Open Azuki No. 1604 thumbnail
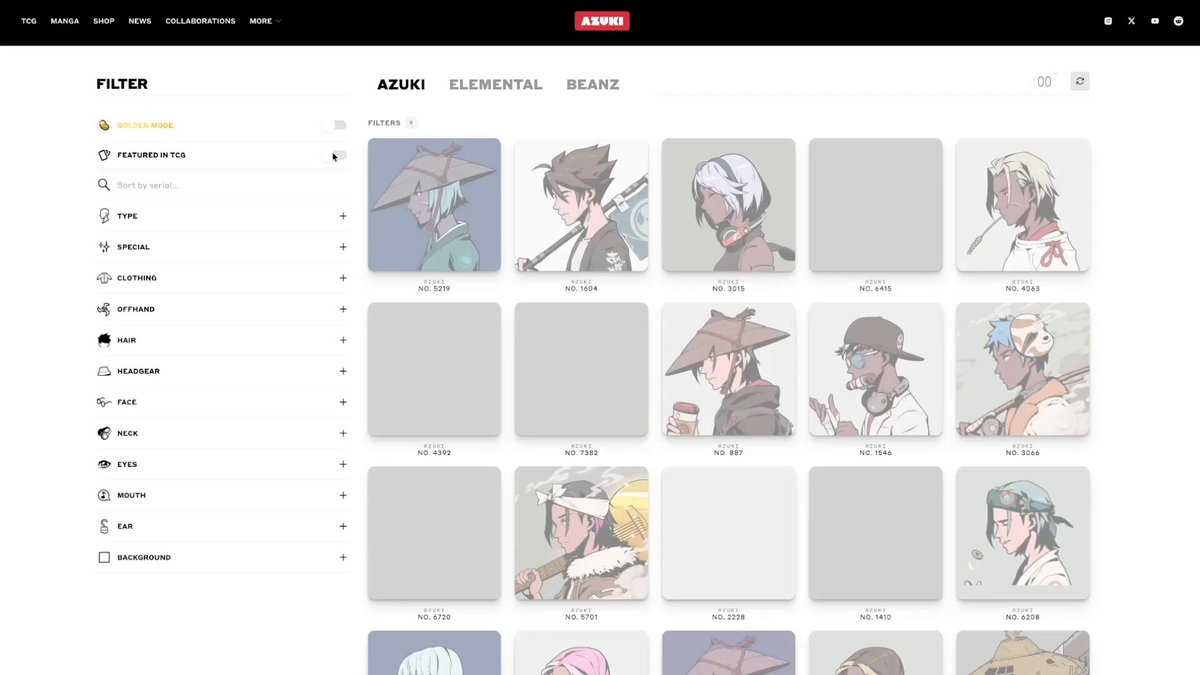This screenshot has height=675, width=1200. pos(581,205)
